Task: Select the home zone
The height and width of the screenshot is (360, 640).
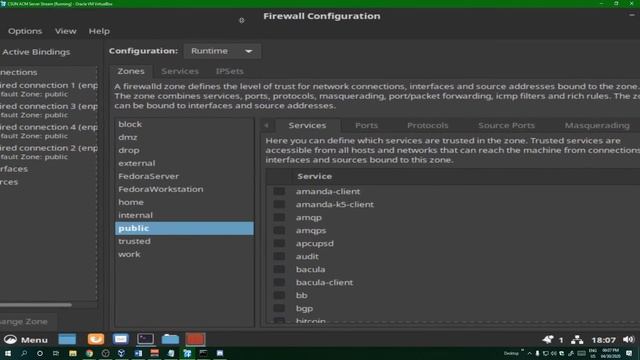Action: tap(184, 202)
